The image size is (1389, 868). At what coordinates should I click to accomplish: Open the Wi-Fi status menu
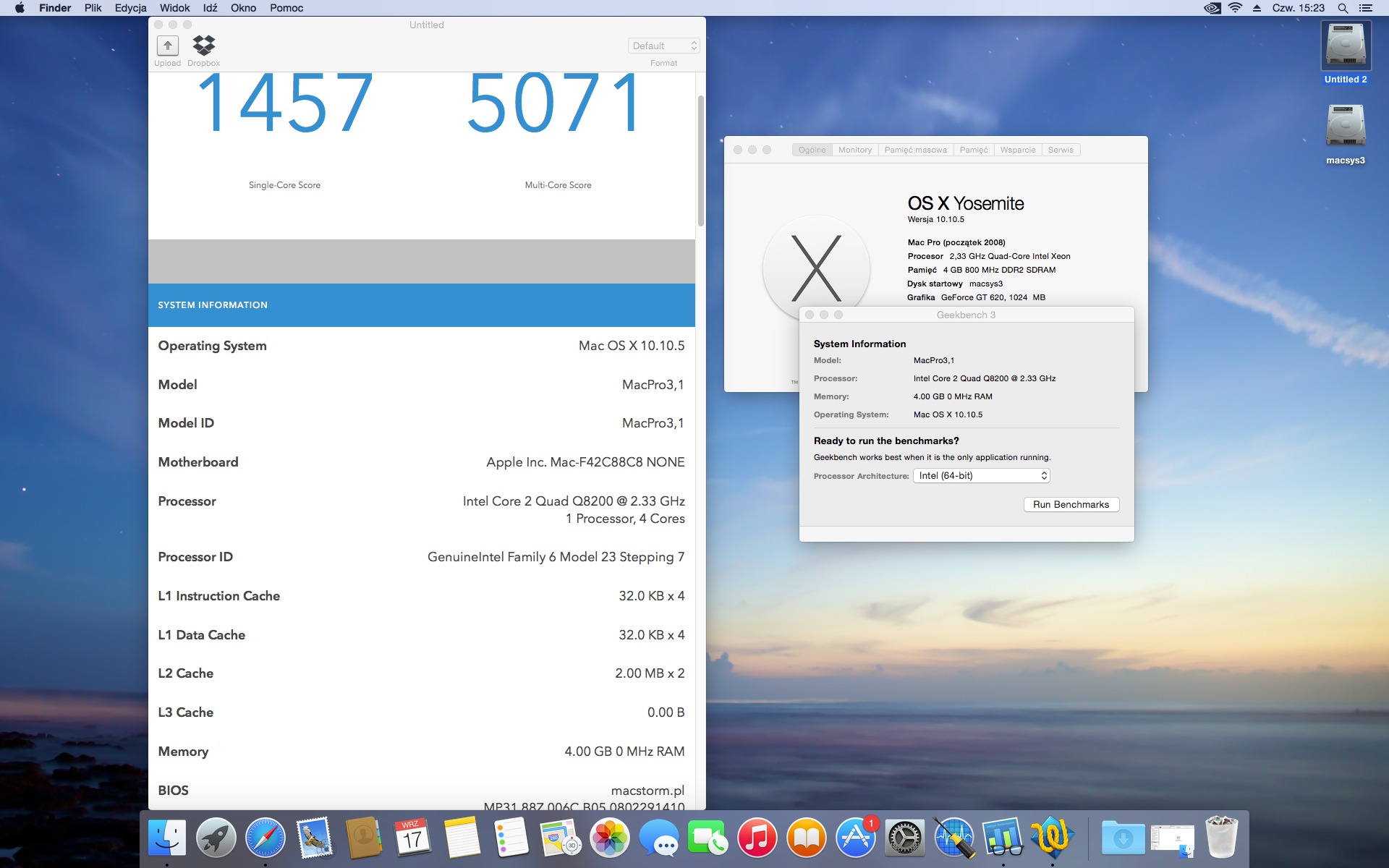tap(1235, 8)
